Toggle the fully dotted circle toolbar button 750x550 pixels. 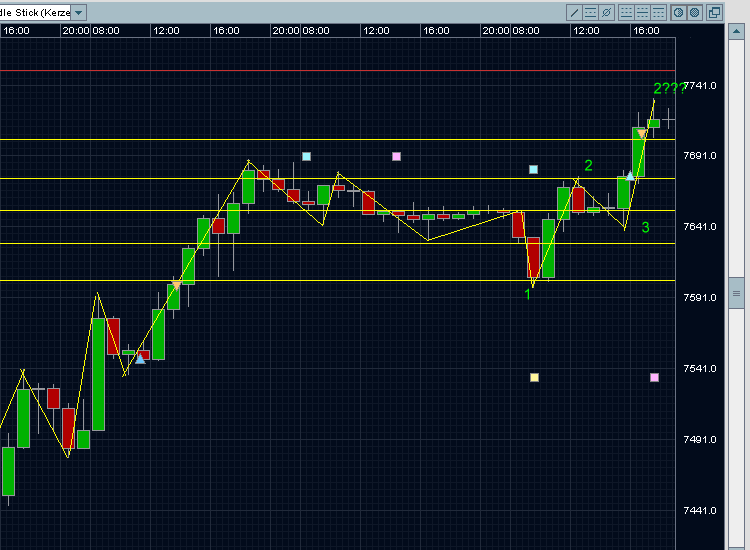click(695, 12)
